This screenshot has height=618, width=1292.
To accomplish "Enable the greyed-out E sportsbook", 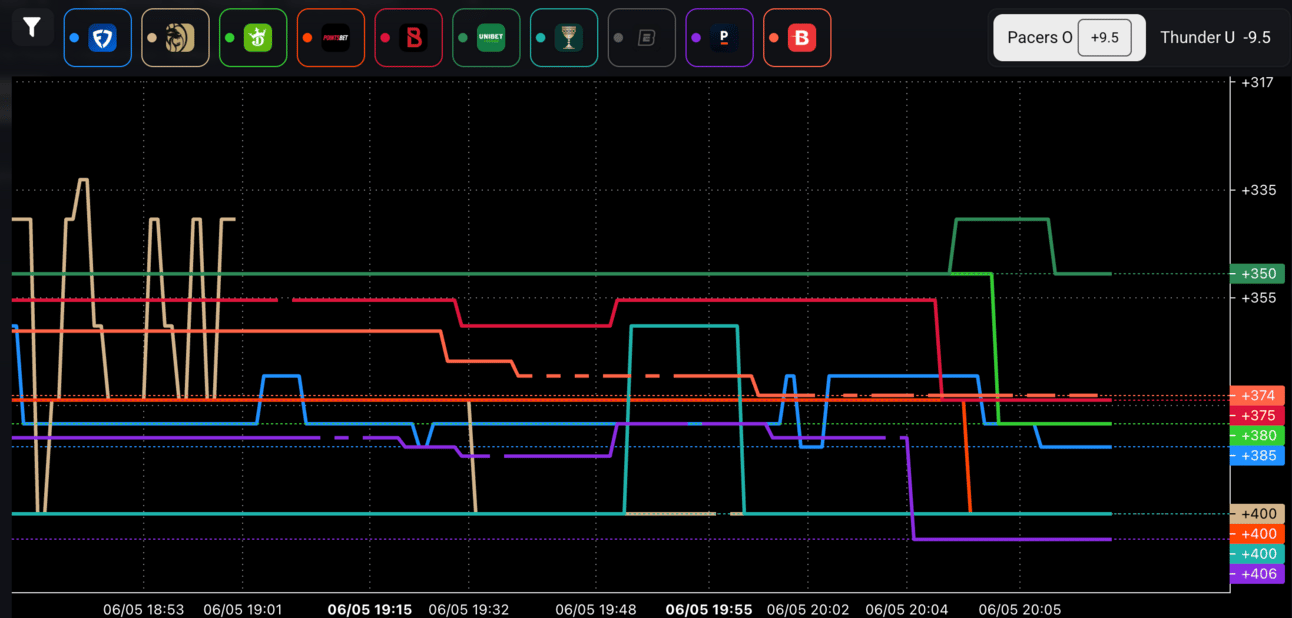I will (x=642, y=38).
